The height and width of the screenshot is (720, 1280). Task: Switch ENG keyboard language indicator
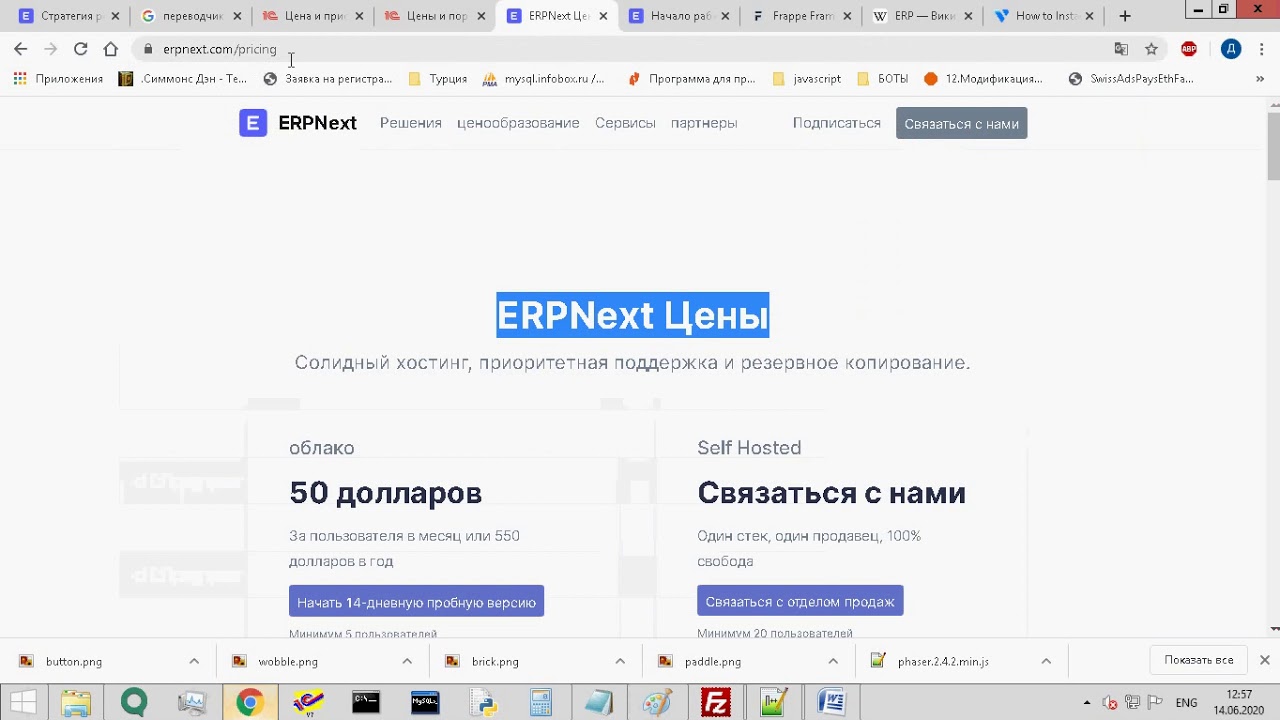(1186, 703)
